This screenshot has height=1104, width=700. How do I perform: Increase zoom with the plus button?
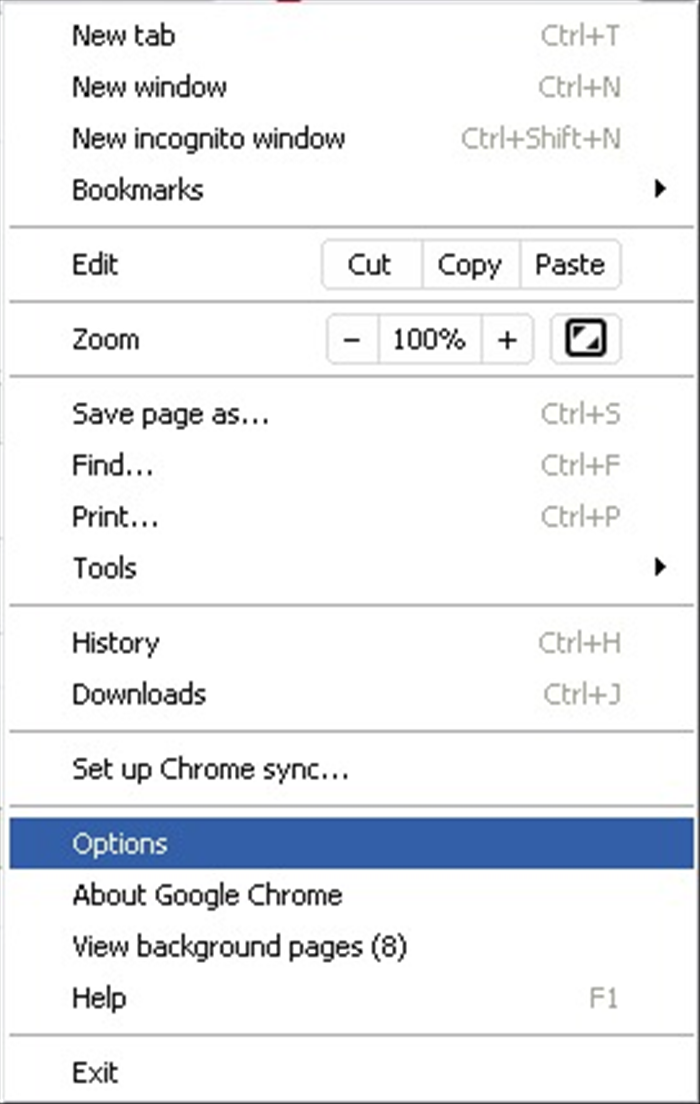(507, 339)
